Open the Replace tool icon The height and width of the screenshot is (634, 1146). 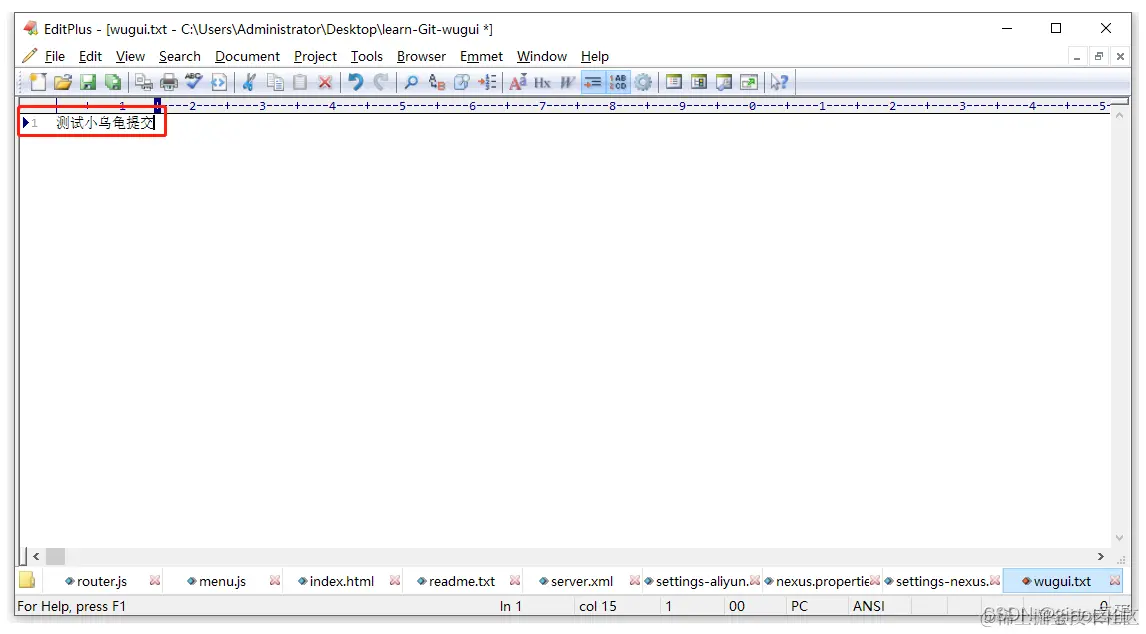(436, 82)
